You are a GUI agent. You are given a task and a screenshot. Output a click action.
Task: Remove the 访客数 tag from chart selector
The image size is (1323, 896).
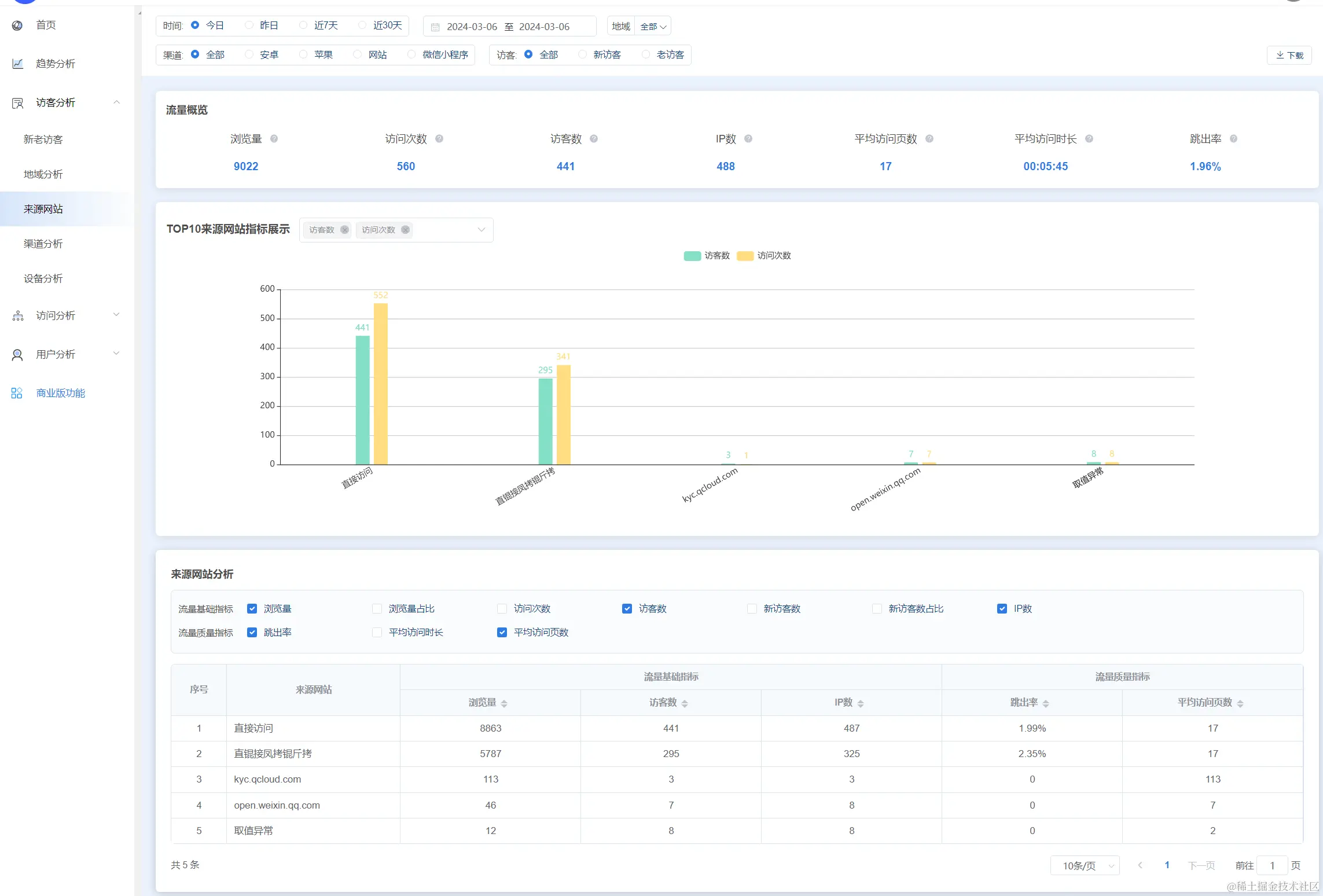[x=345, y=230]
